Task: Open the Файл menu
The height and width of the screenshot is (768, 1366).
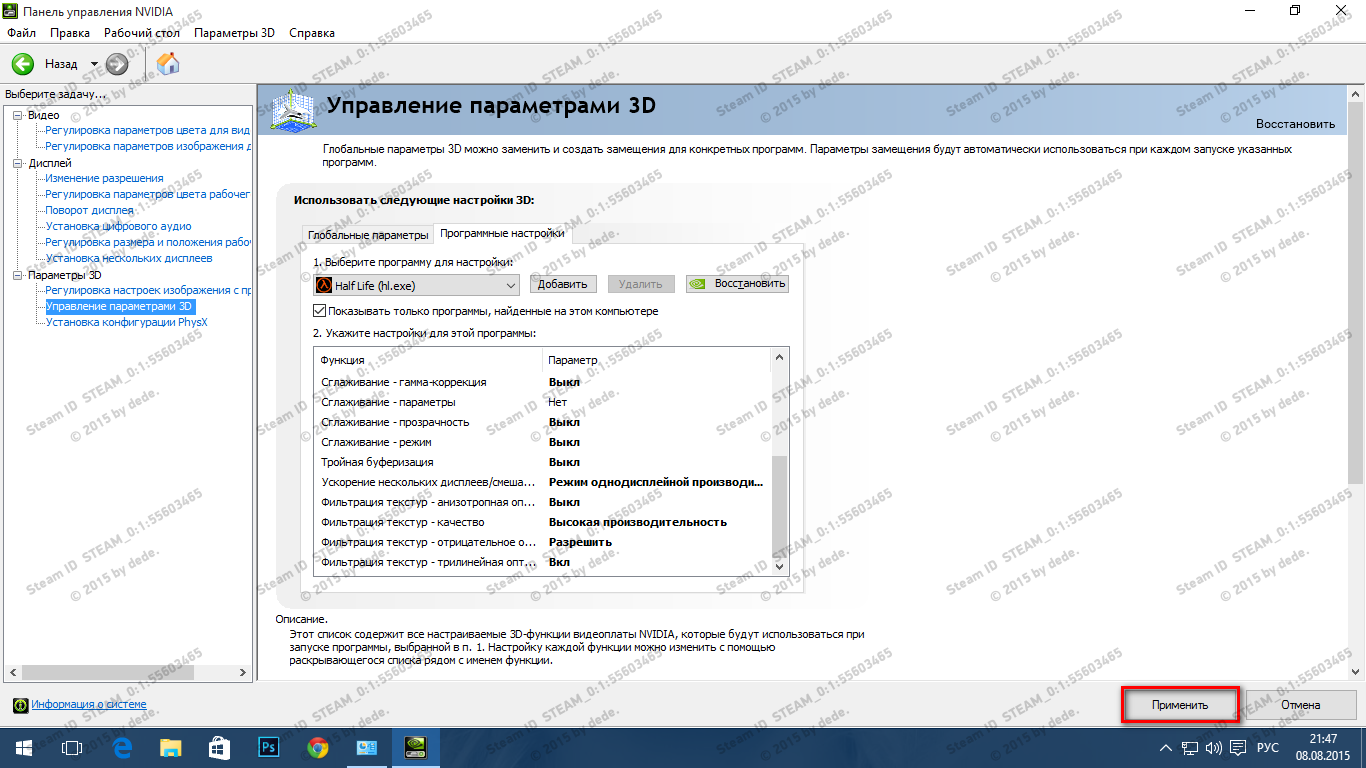Action: (x=21, y=33)
